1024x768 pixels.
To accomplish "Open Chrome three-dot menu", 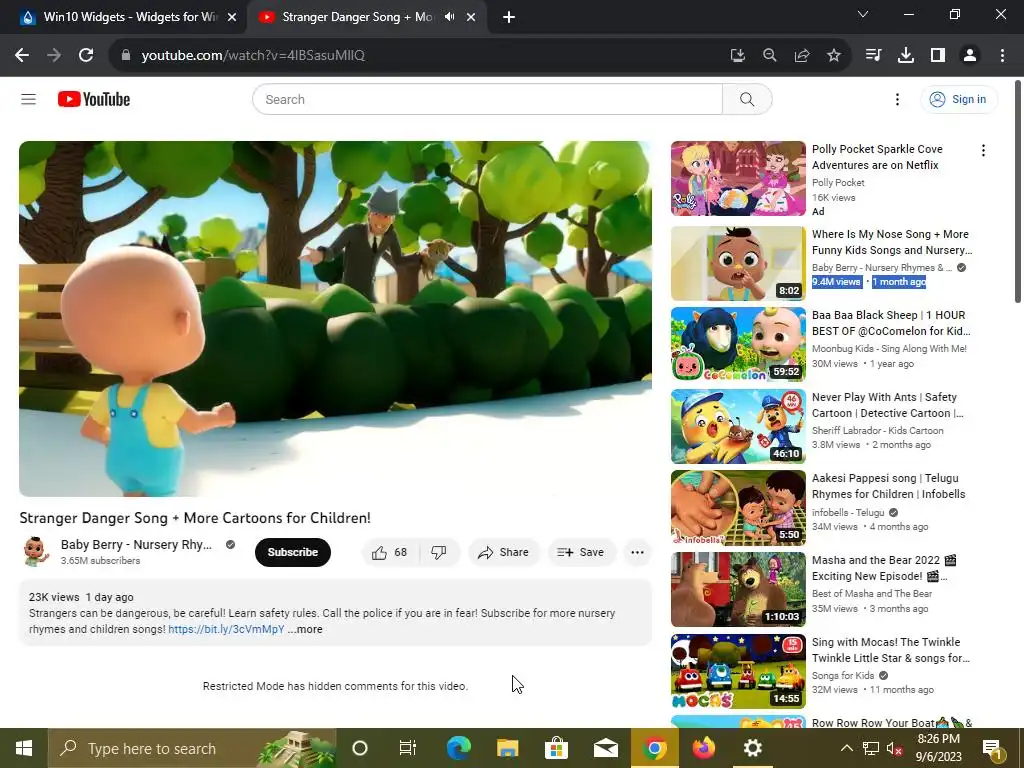I will (x=1002, y=56).
